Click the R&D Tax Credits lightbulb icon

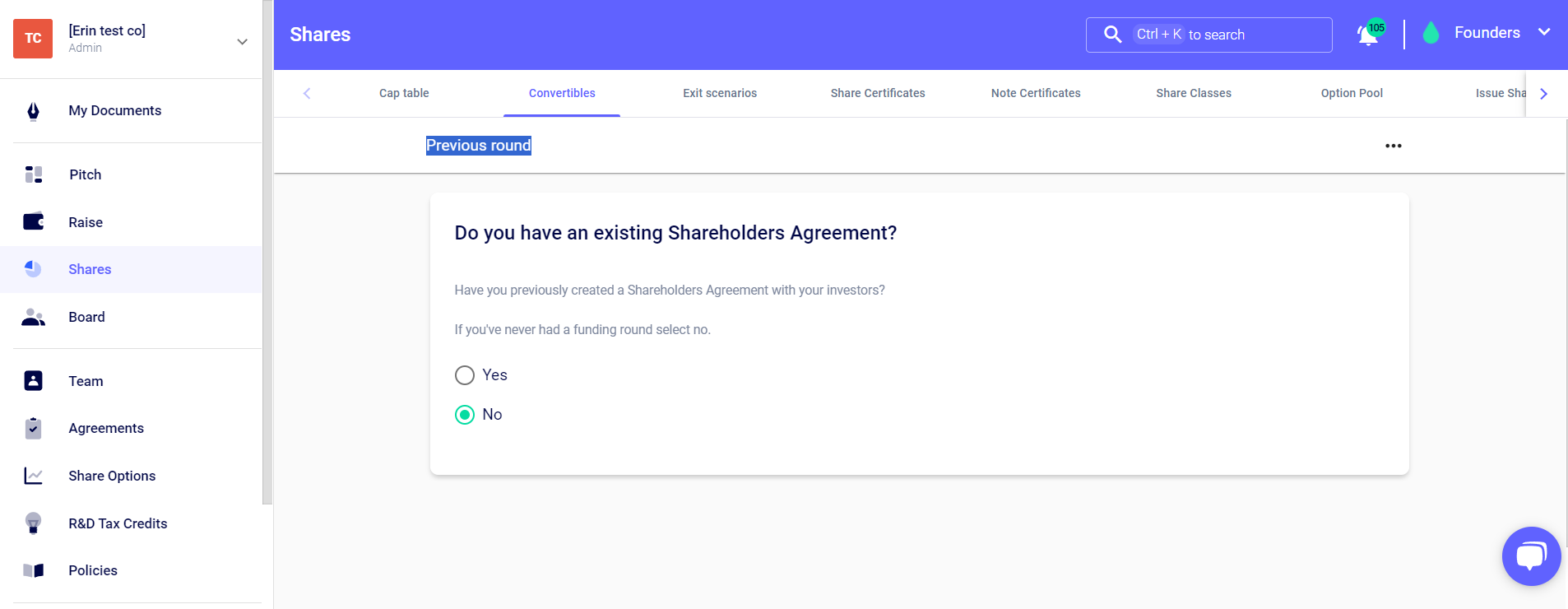[34, 523]
